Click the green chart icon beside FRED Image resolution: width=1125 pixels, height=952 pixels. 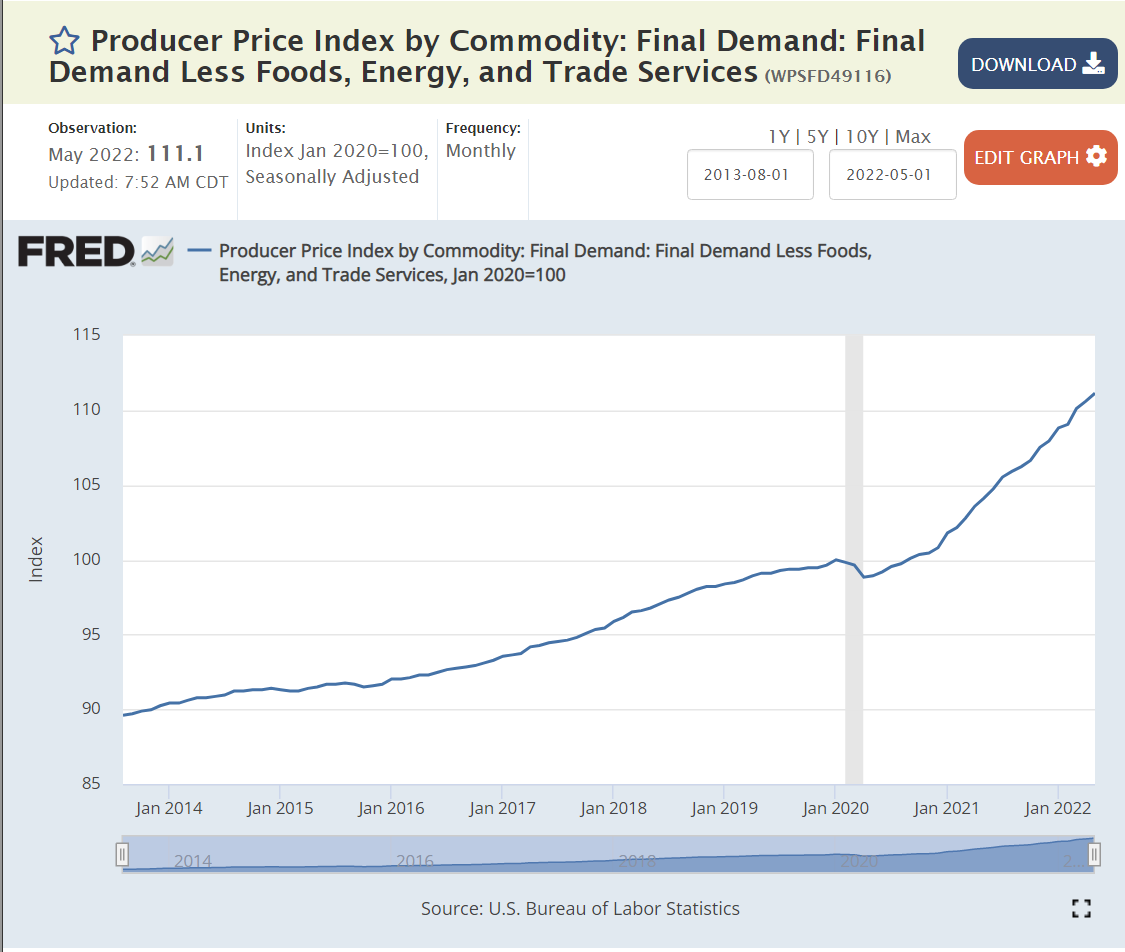tap(158, 251)
